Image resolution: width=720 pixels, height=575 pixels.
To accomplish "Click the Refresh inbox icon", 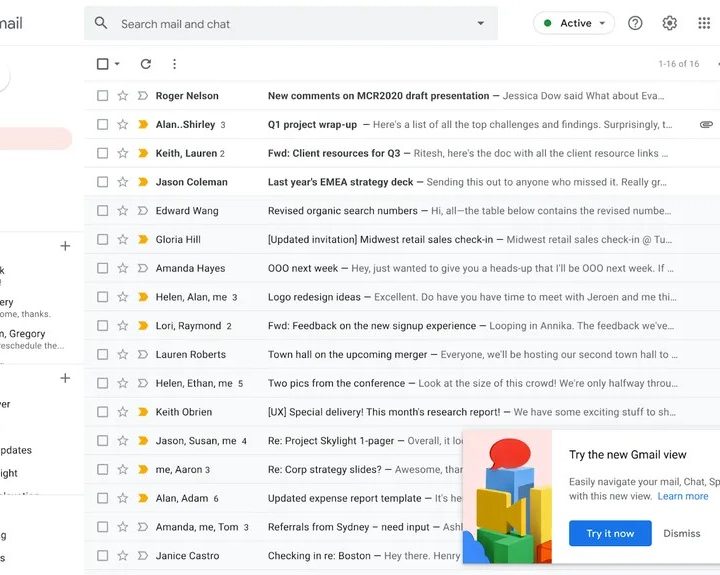I will coord(146,64).
